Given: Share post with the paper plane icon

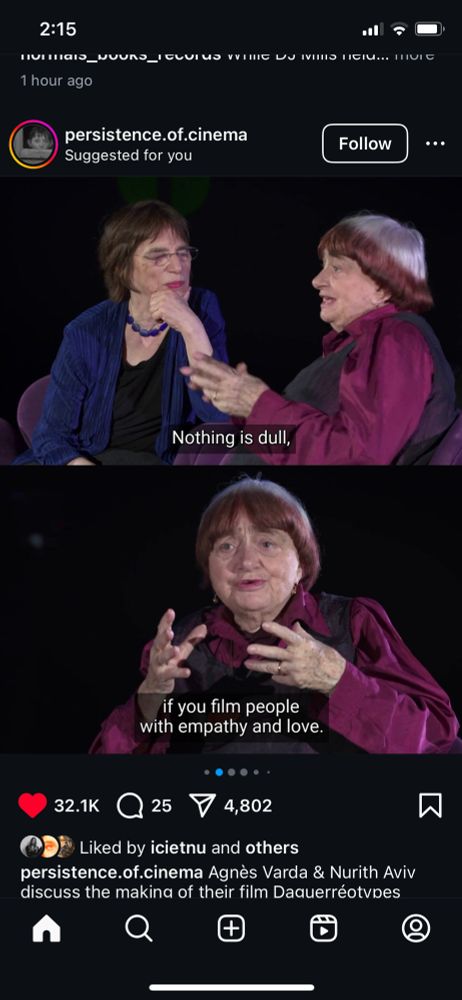Looking at the screenshot, I should point(203,805).
